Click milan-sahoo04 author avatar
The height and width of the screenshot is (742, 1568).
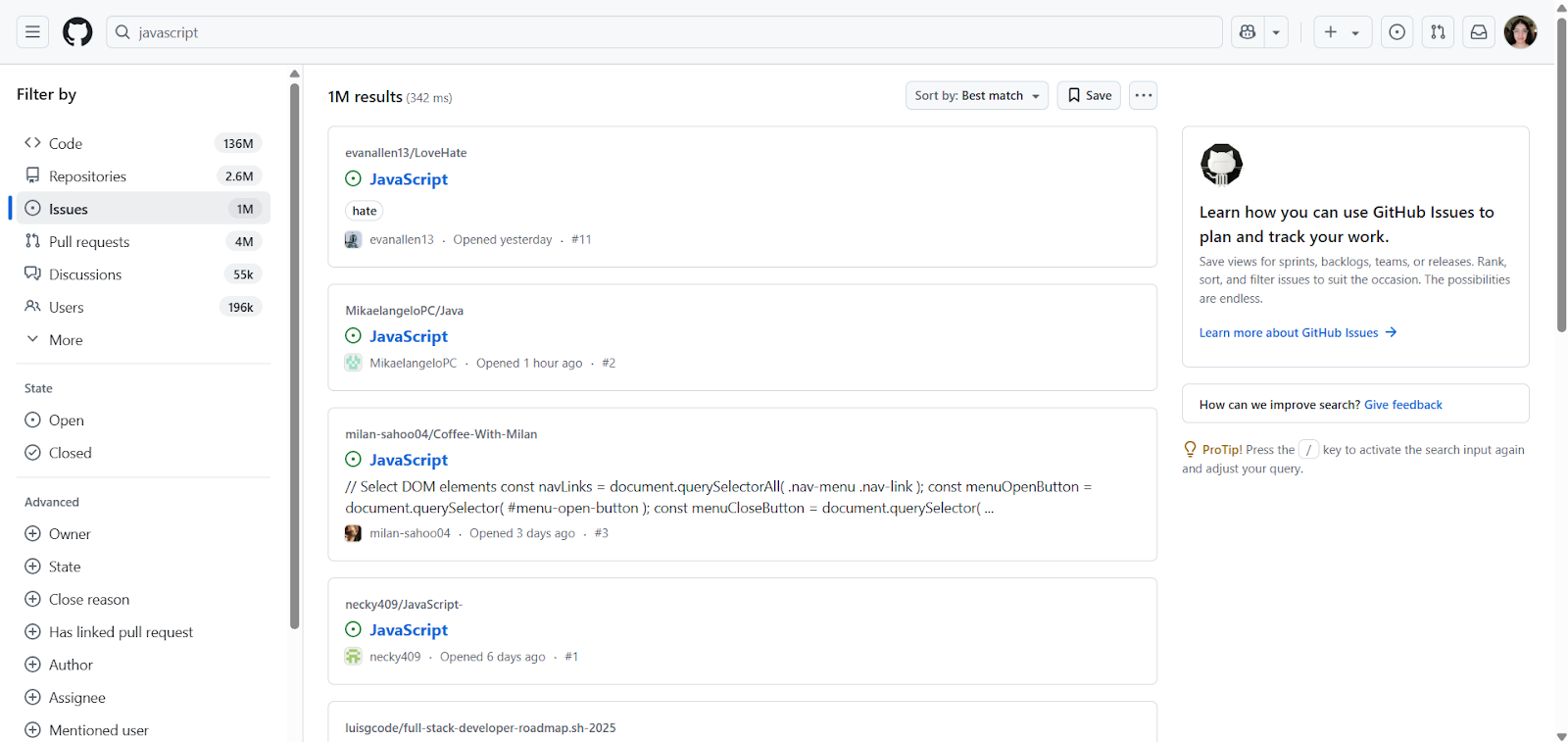pyautogui.click(x=353, y=533)
